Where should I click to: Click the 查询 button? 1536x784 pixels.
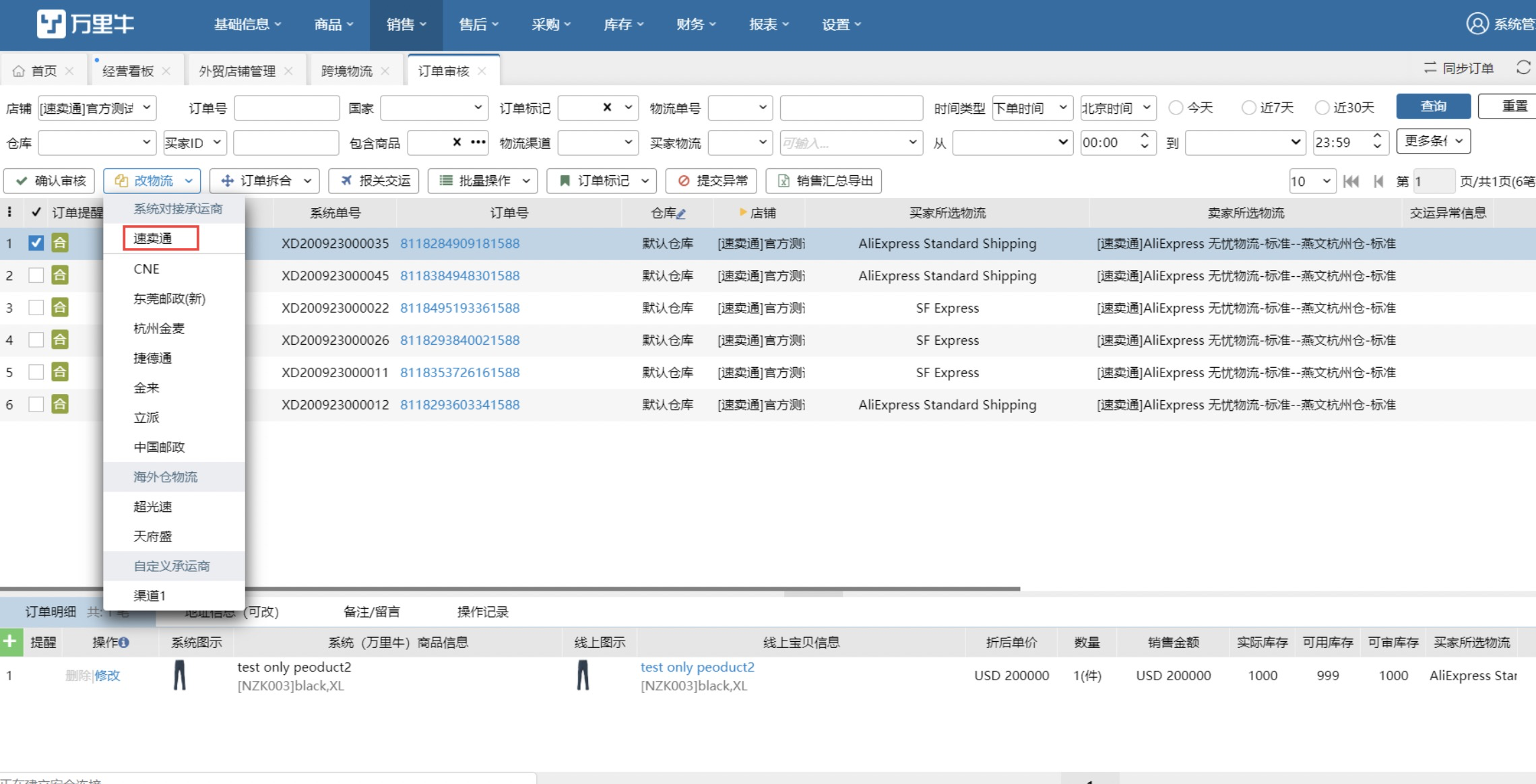click(1433, 106)
